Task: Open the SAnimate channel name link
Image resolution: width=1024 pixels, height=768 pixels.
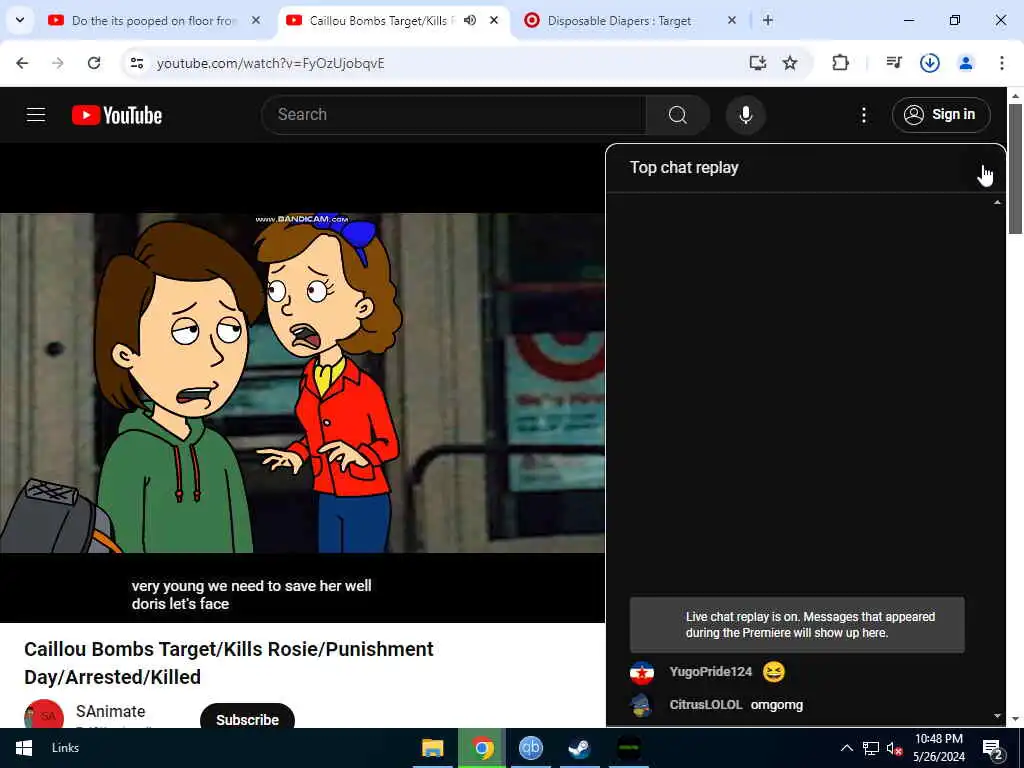Action: tap(110, 711)
